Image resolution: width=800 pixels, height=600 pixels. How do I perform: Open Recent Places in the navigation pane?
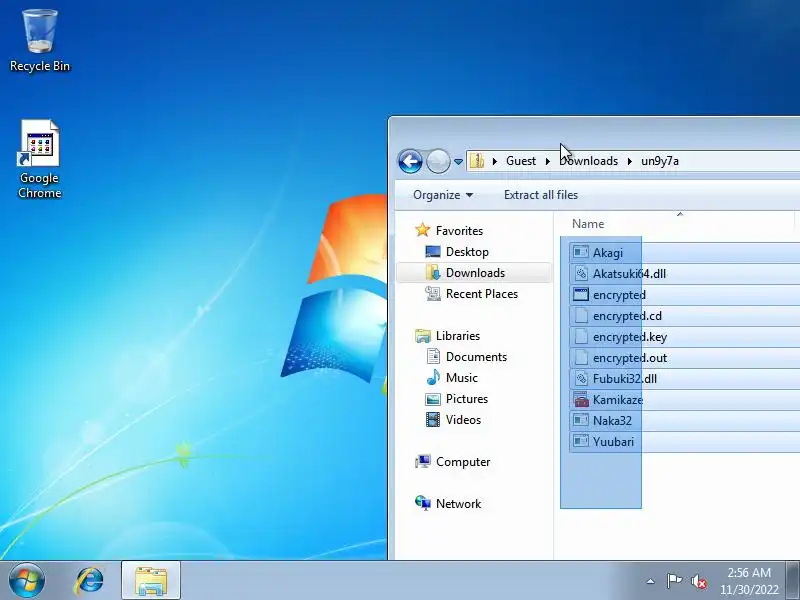482,294
